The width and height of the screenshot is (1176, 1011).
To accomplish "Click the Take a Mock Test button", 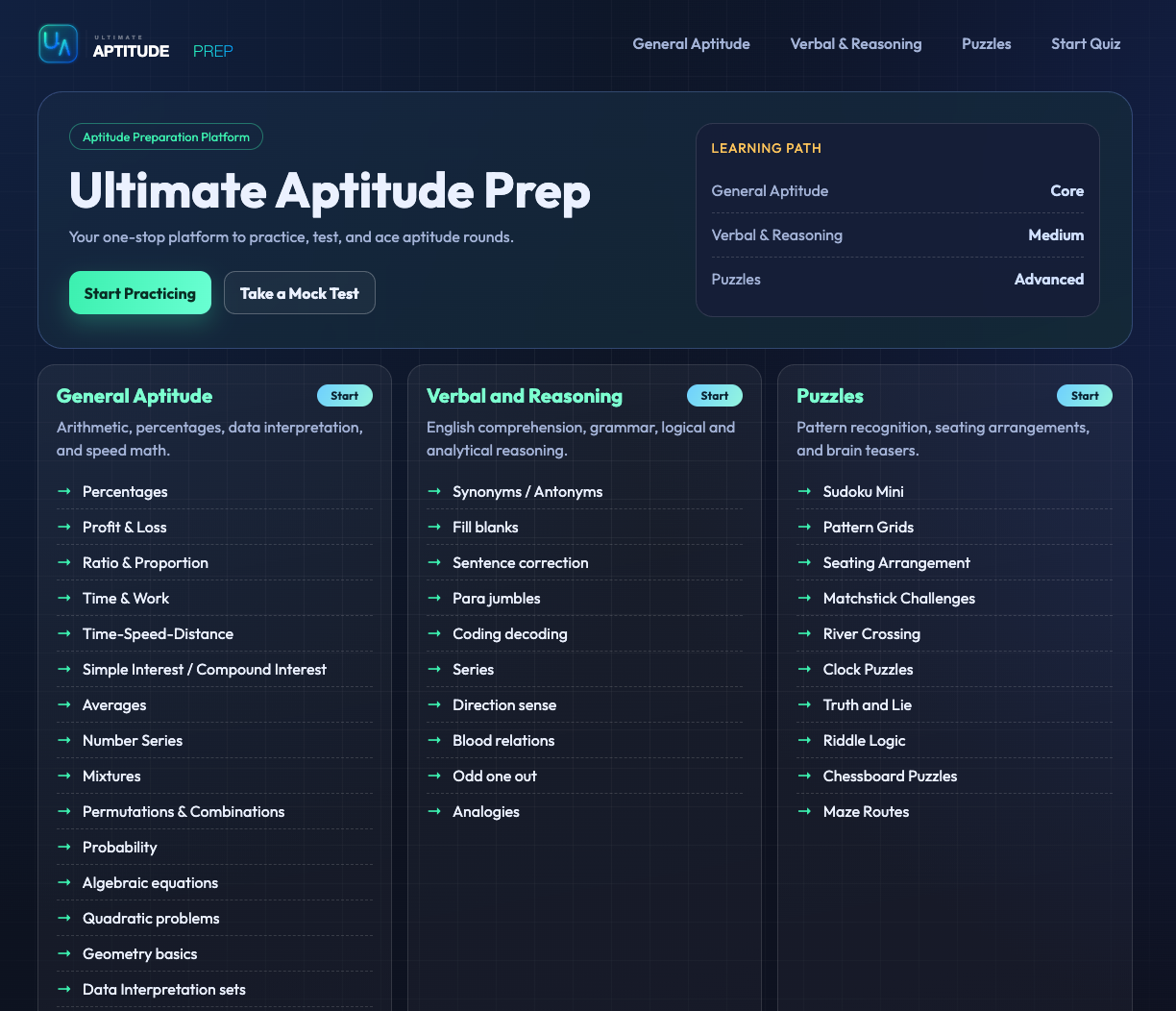I will coord(299,292).
